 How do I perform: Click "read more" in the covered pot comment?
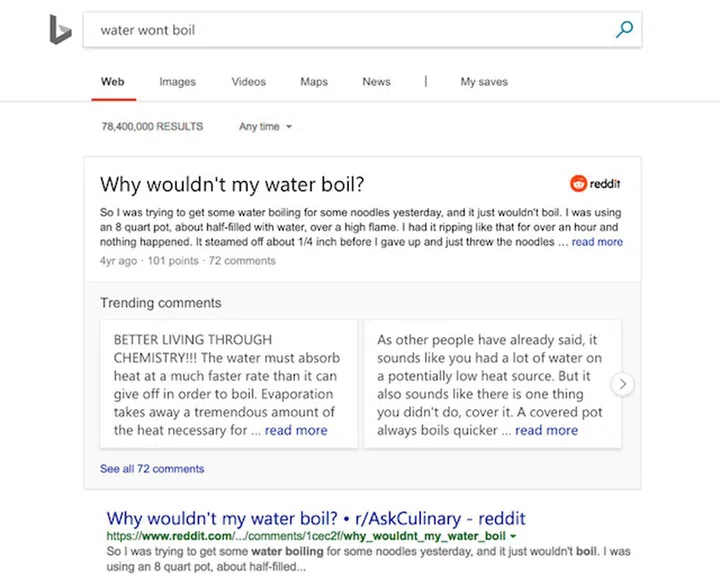click(x=546, y=430)
